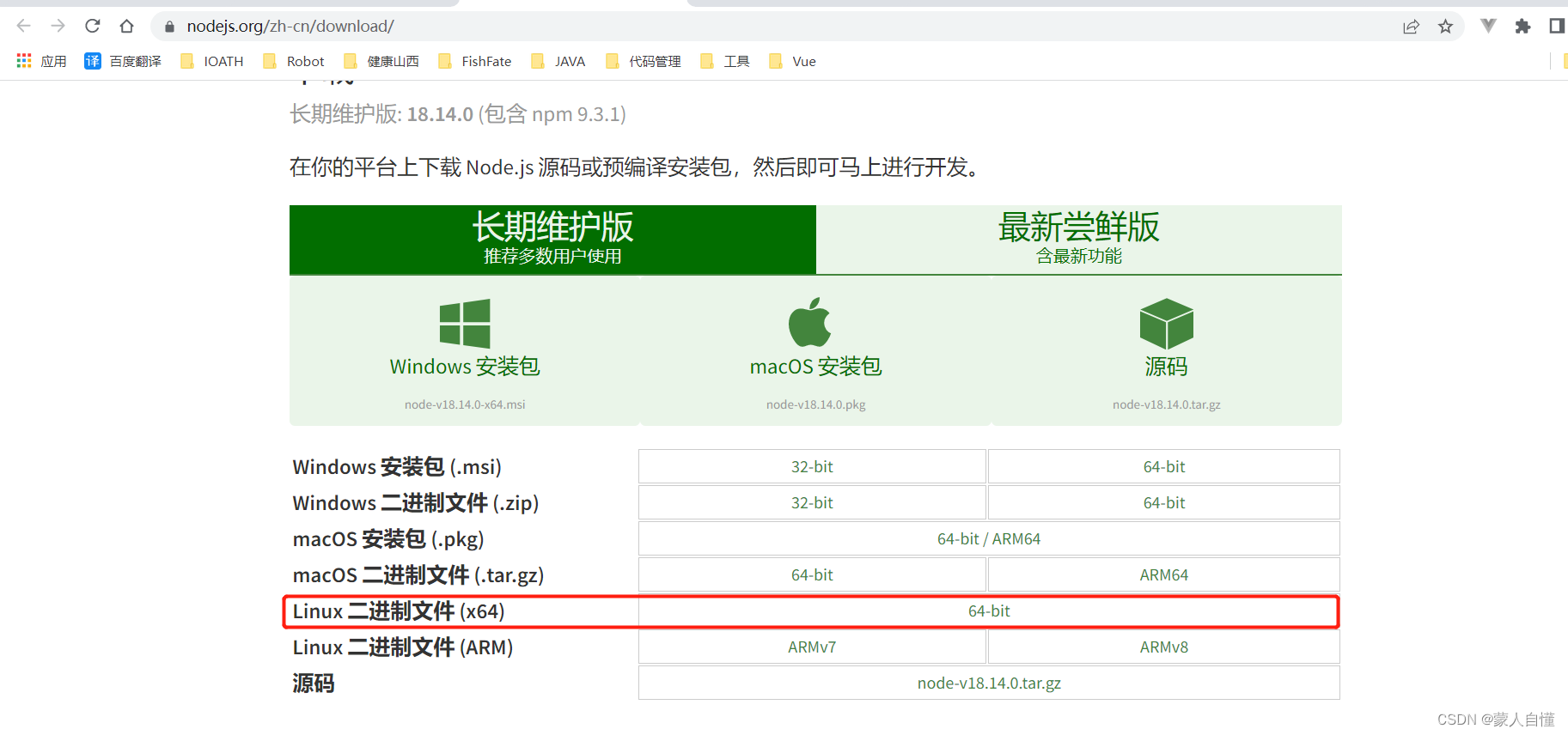Click the Apple logo macOS installer icon

pyautogui.click(x=809, y=323)
